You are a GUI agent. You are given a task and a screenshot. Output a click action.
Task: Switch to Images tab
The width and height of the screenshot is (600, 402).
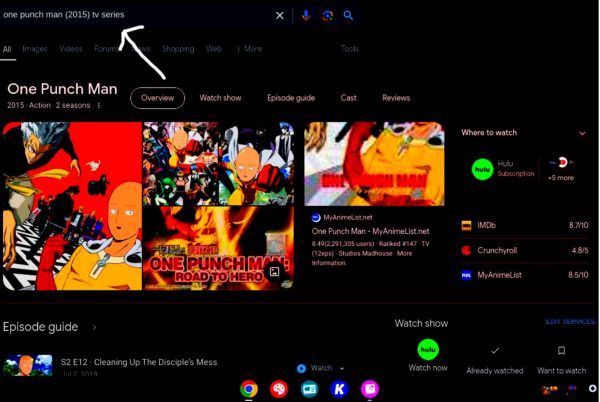(35, 49)
